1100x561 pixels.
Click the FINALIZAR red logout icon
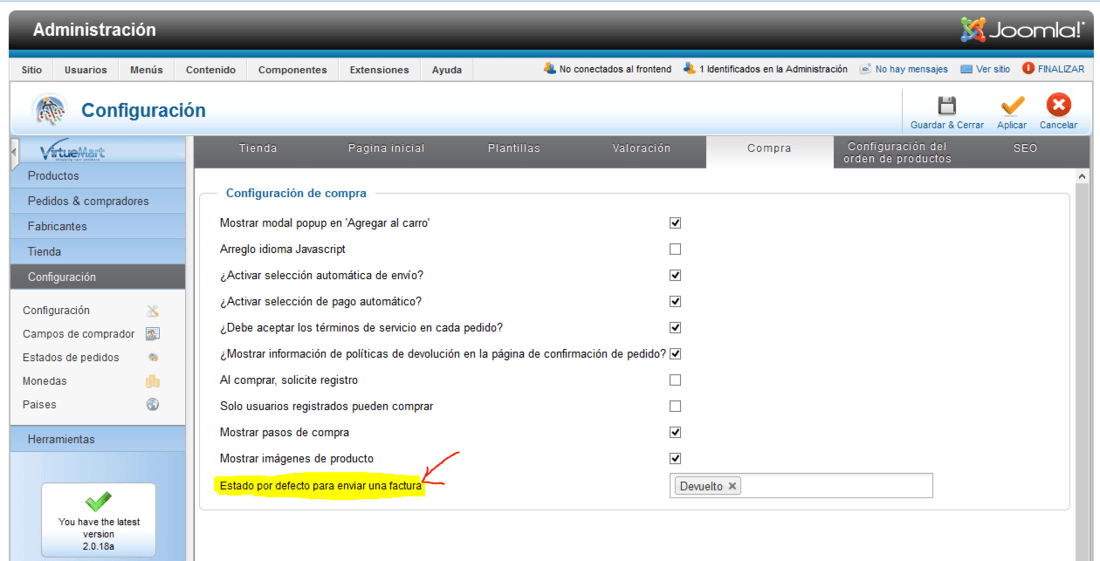(1028, 69)
